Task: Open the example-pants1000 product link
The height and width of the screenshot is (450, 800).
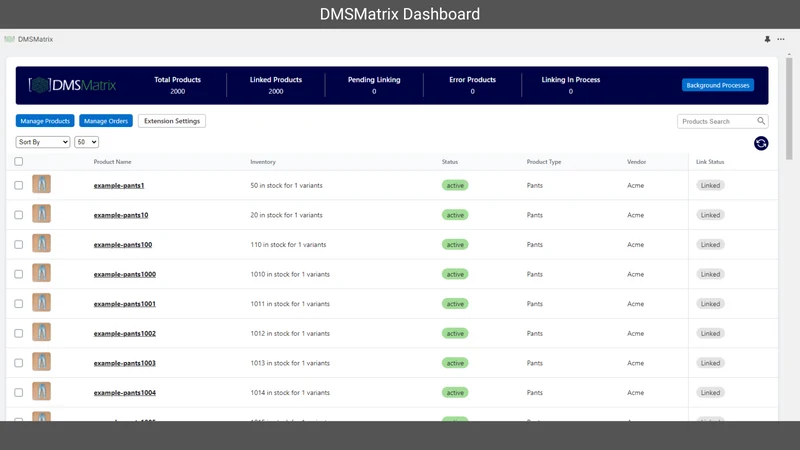Action: 124,274
